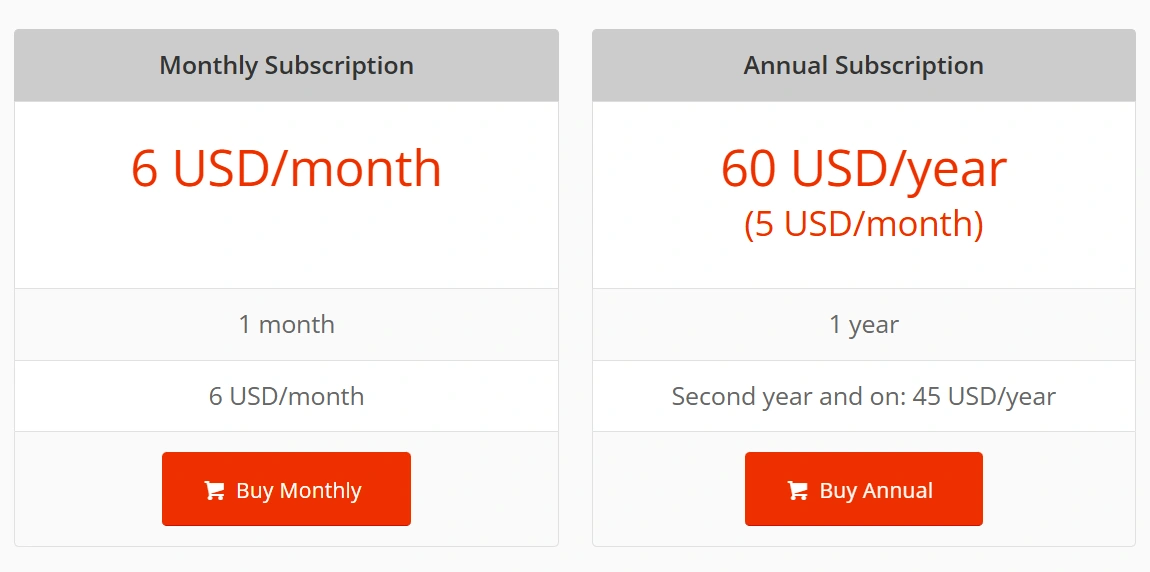
Task: Click the large 6 USD/month price
Action: point(286,168)
